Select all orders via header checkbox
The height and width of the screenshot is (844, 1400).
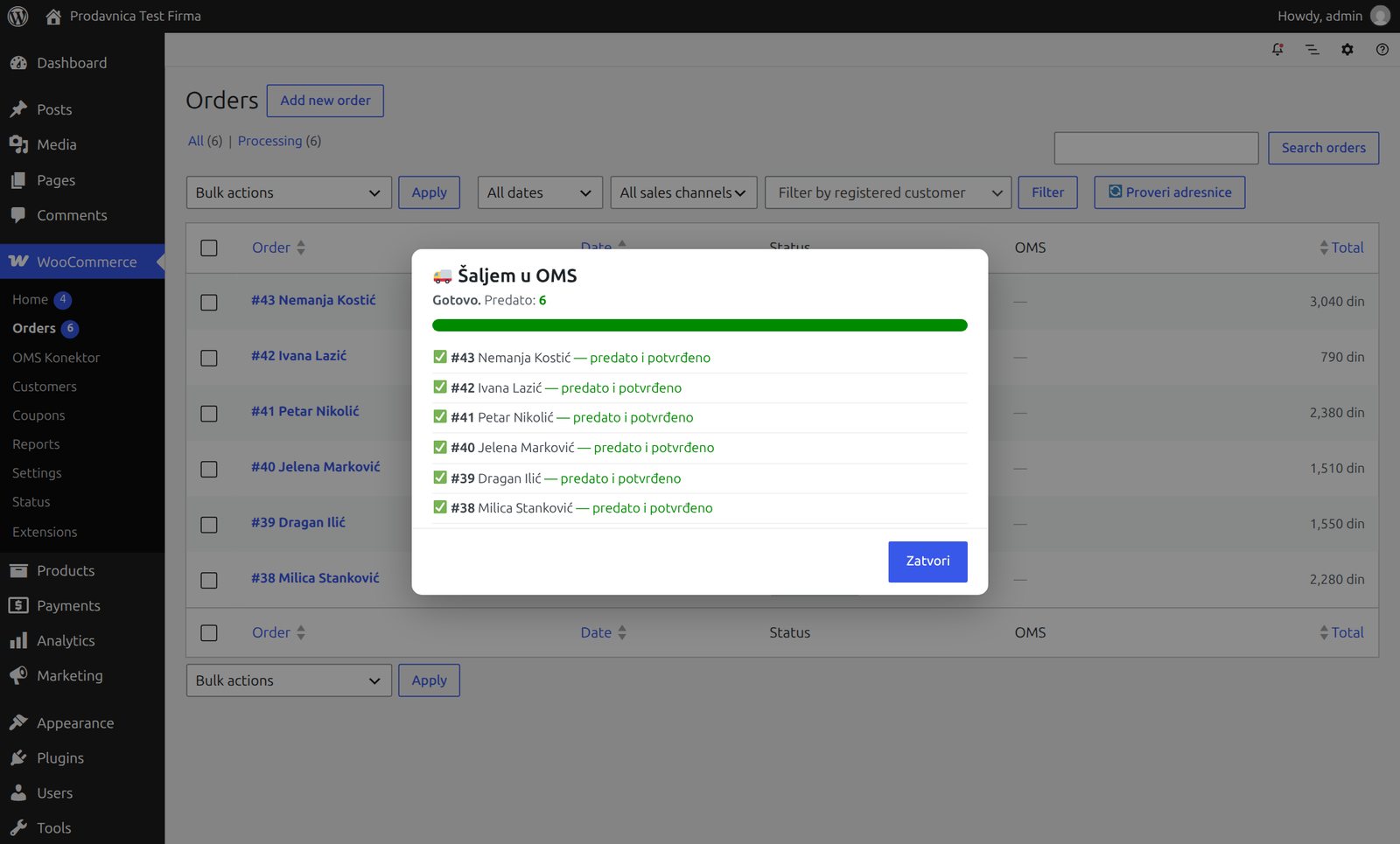[x=209, y=248]
